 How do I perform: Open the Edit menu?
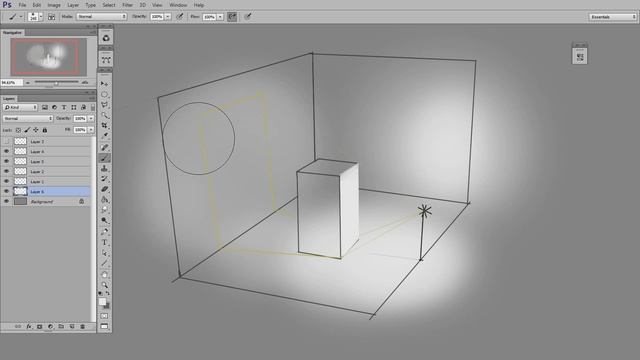click(x=37, y=5)
